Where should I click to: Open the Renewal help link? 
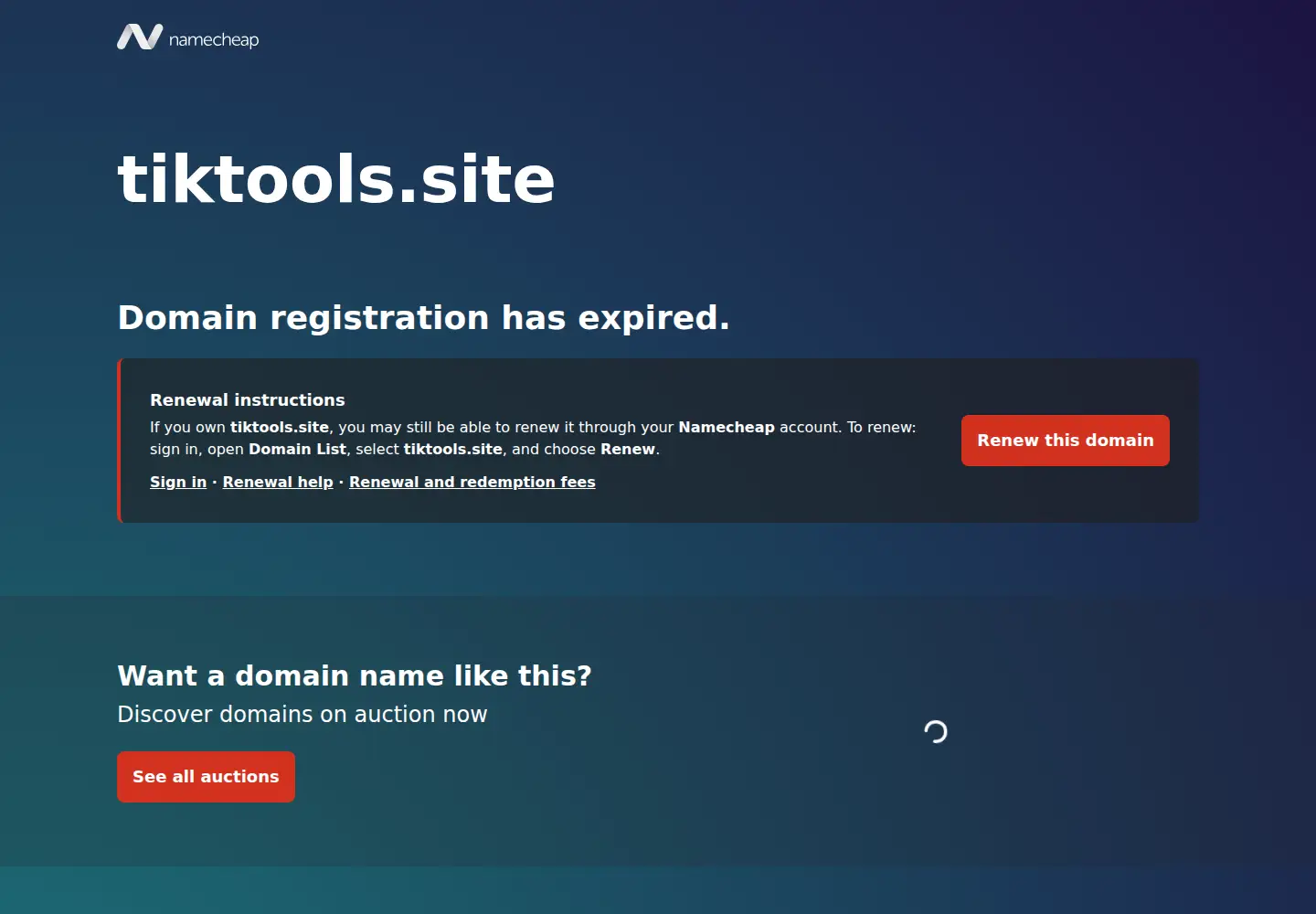pyautogui.click(x=278, y=482)
